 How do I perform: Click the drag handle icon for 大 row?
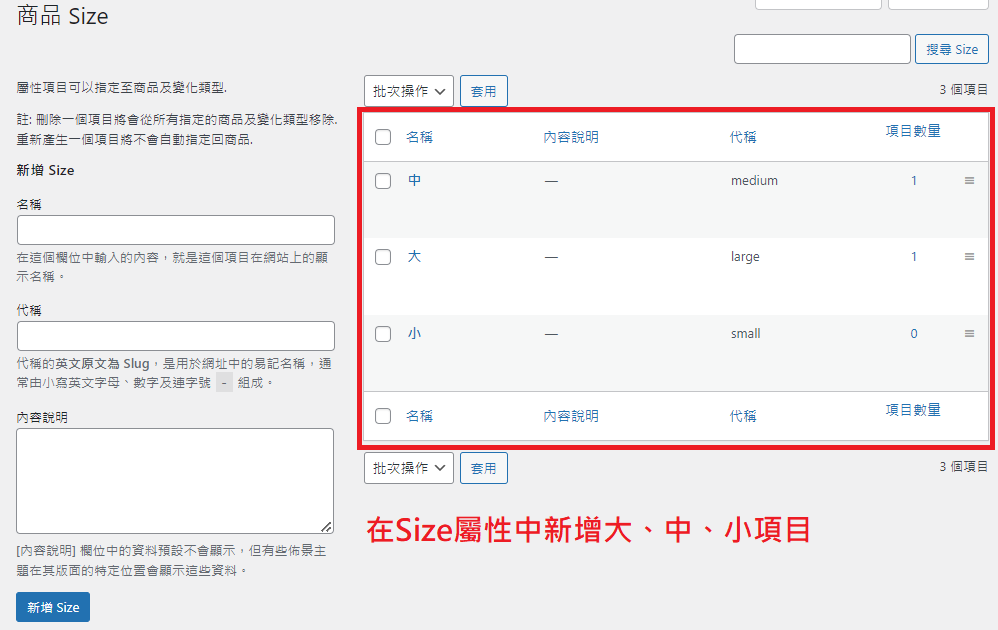click(x=969, y=257)
